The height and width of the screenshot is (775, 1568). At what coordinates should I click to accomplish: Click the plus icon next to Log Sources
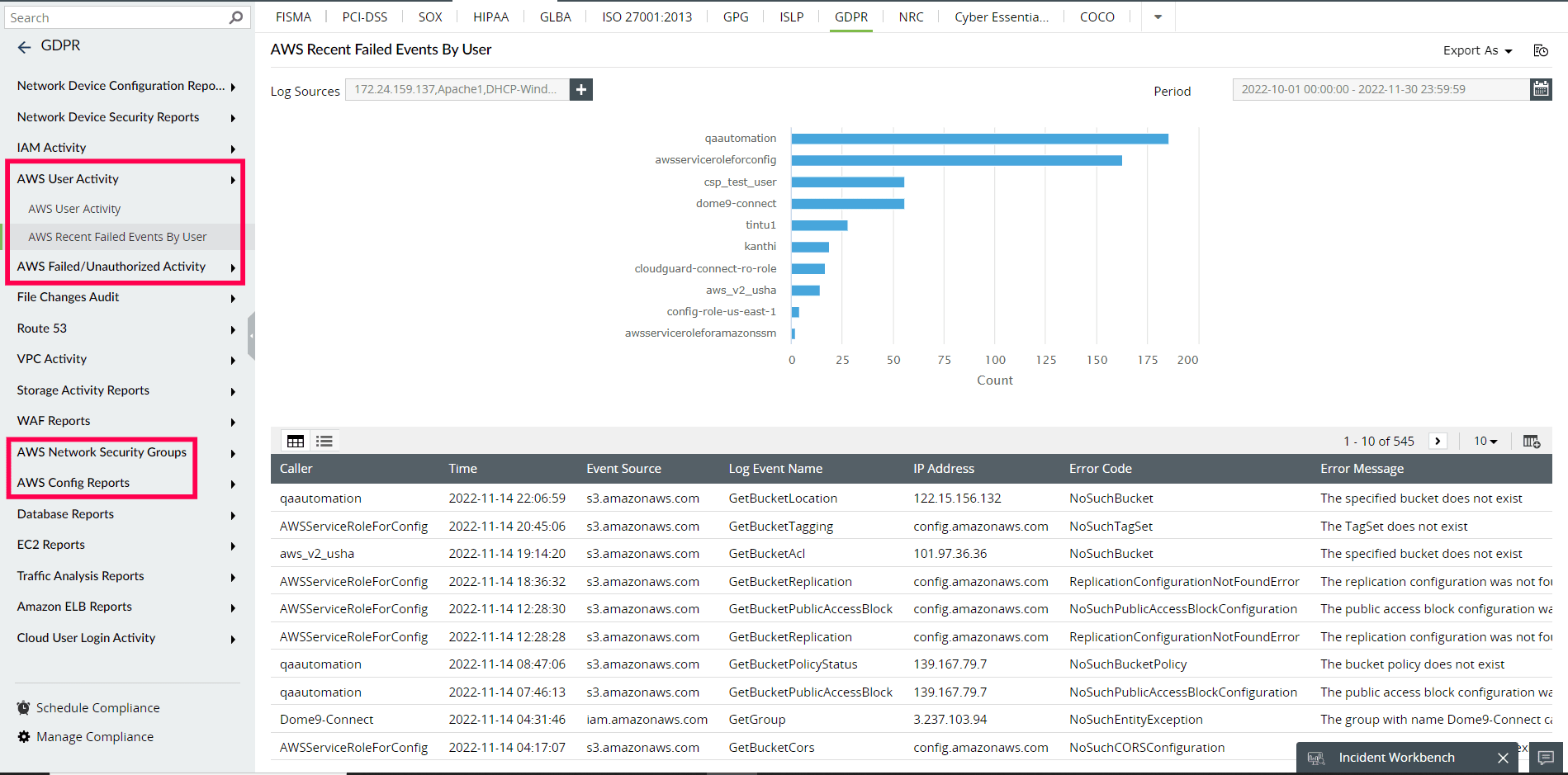[x=580, y=89]
